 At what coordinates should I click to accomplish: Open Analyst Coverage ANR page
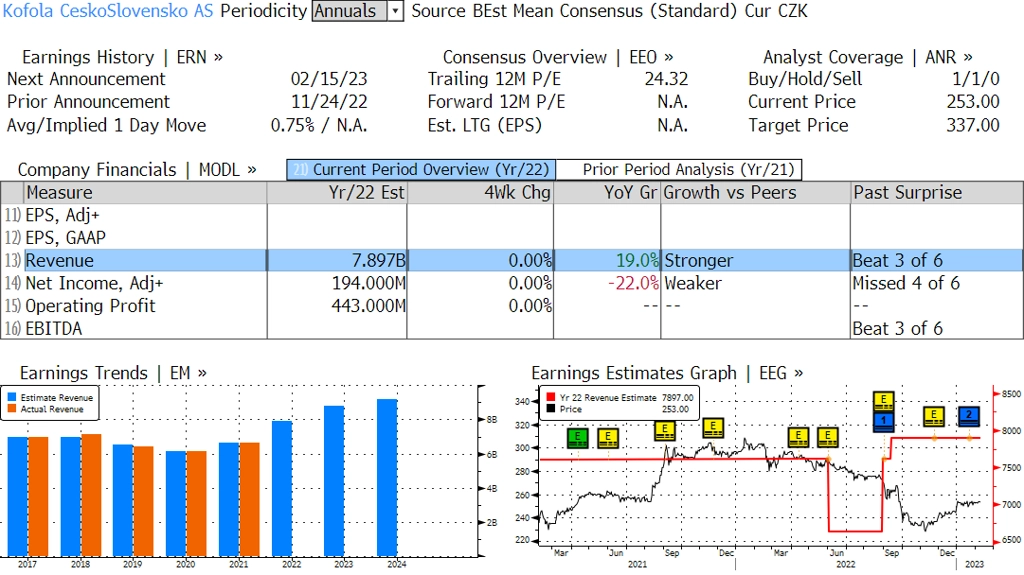coord(867,58)
